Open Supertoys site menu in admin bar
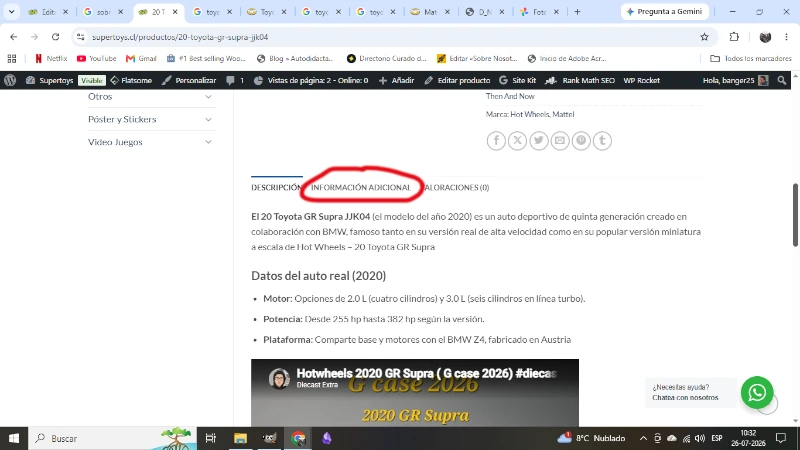This screenshot has width=800, height=450. [49, 80]
